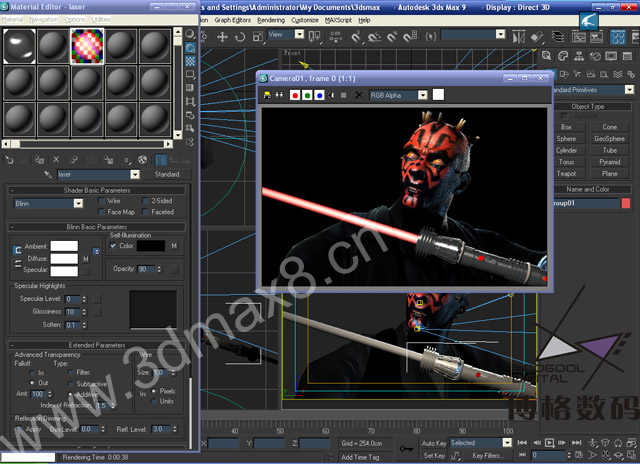Image resolution: width=640 pixels, height=464 pixels.
Task: Select the Rotate tool in main toolbar
Action: point(240,37)
